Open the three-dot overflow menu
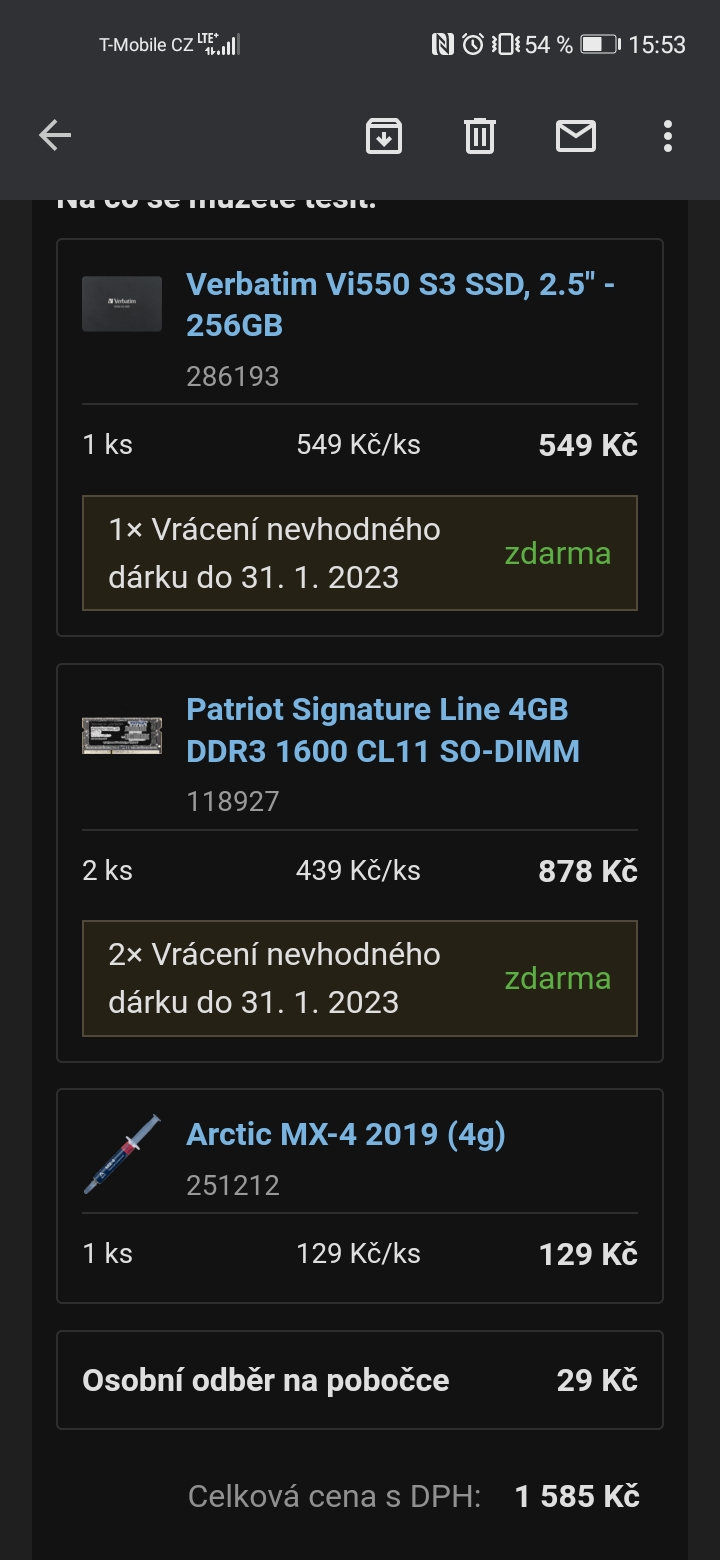This screenshot has height=1560, width=720. click(667, 135)
